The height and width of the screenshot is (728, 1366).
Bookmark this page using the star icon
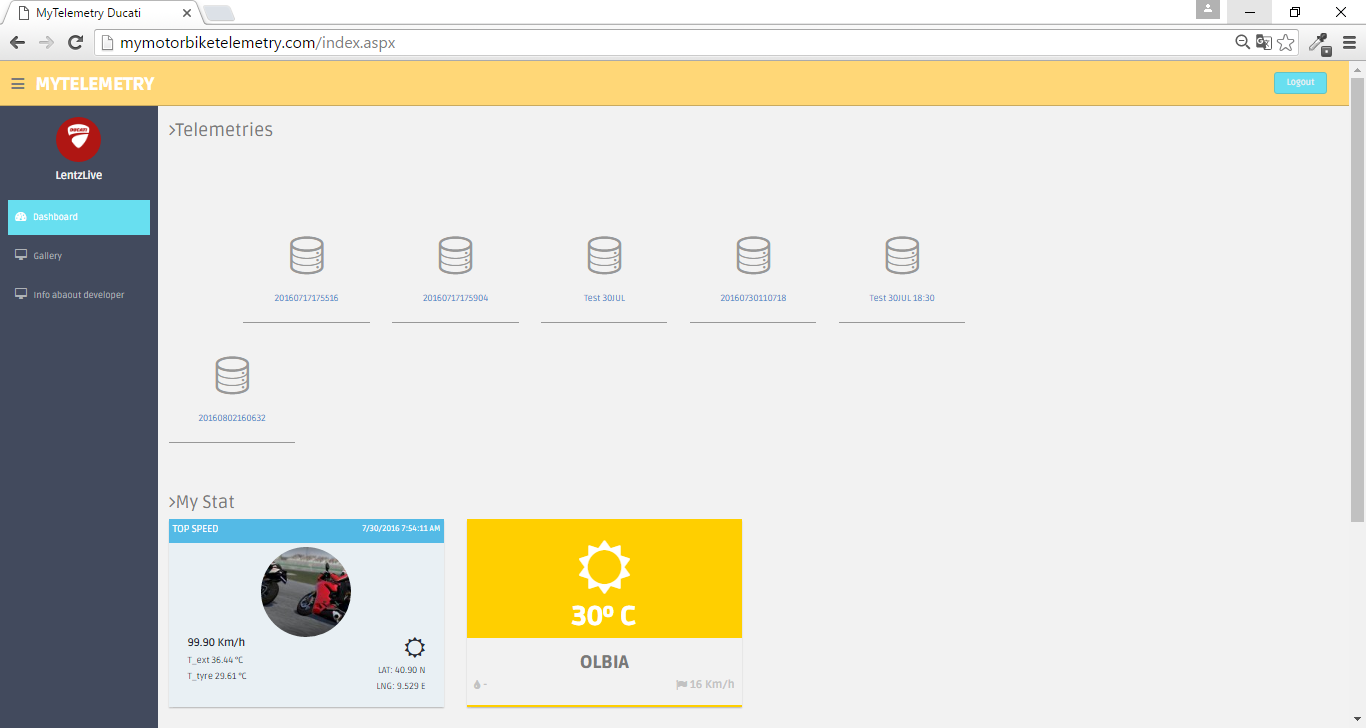tap(1286, 42)
